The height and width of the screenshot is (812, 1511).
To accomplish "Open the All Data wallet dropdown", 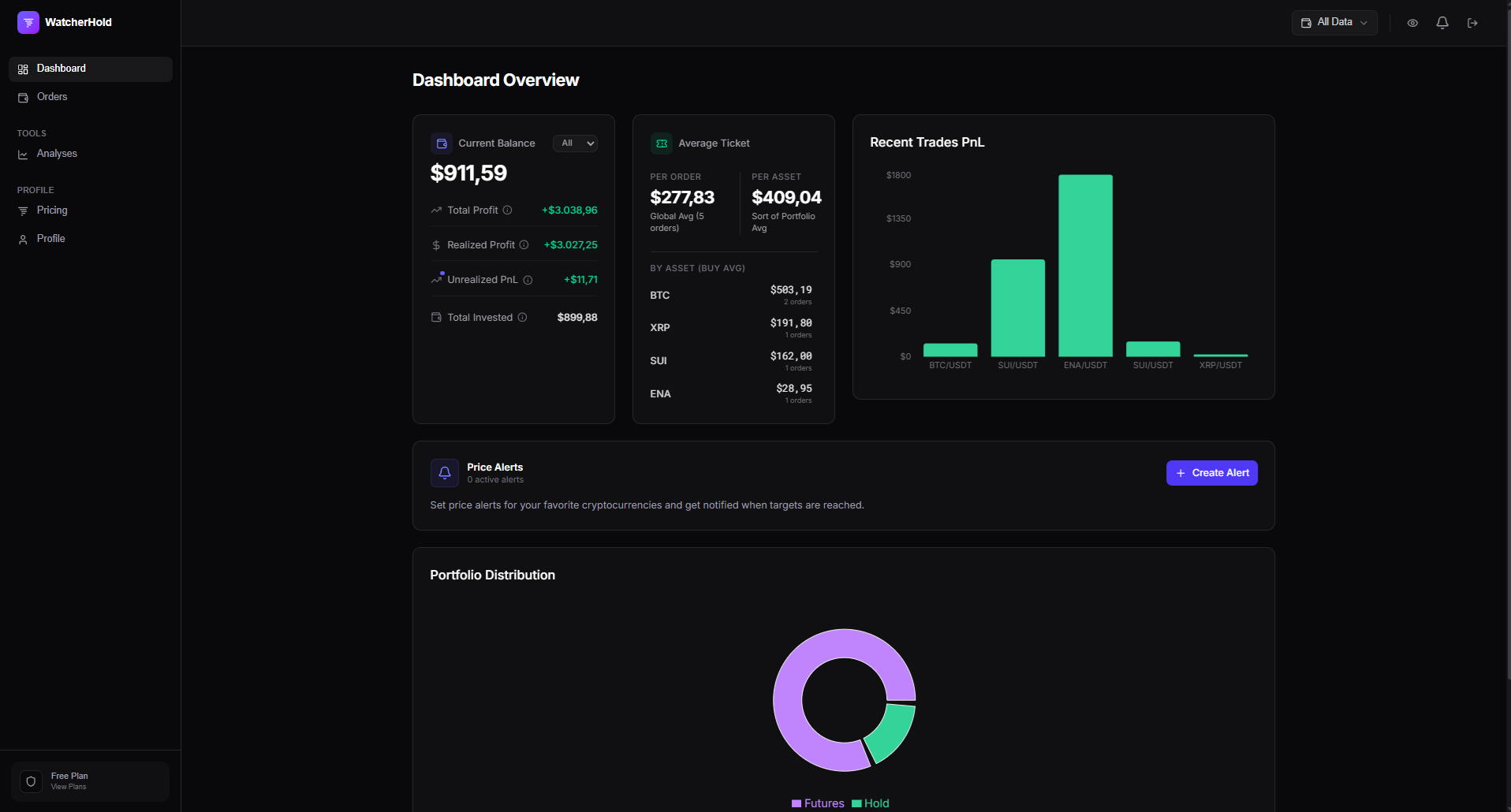I will (1334, 22).
